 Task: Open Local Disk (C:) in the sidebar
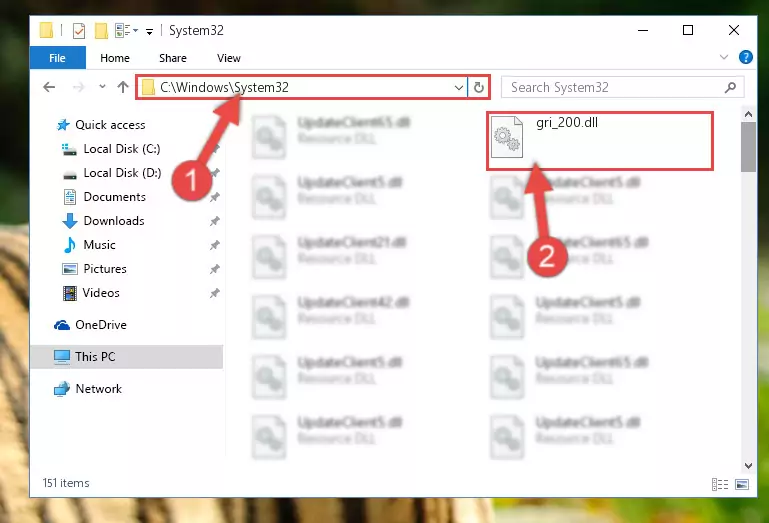(x=122, y=149)
